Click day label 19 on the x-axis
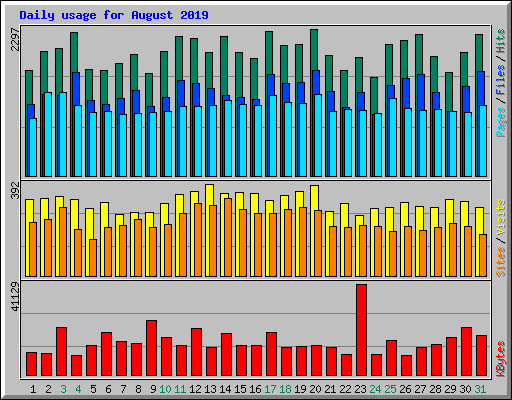 tap(300, 389)
